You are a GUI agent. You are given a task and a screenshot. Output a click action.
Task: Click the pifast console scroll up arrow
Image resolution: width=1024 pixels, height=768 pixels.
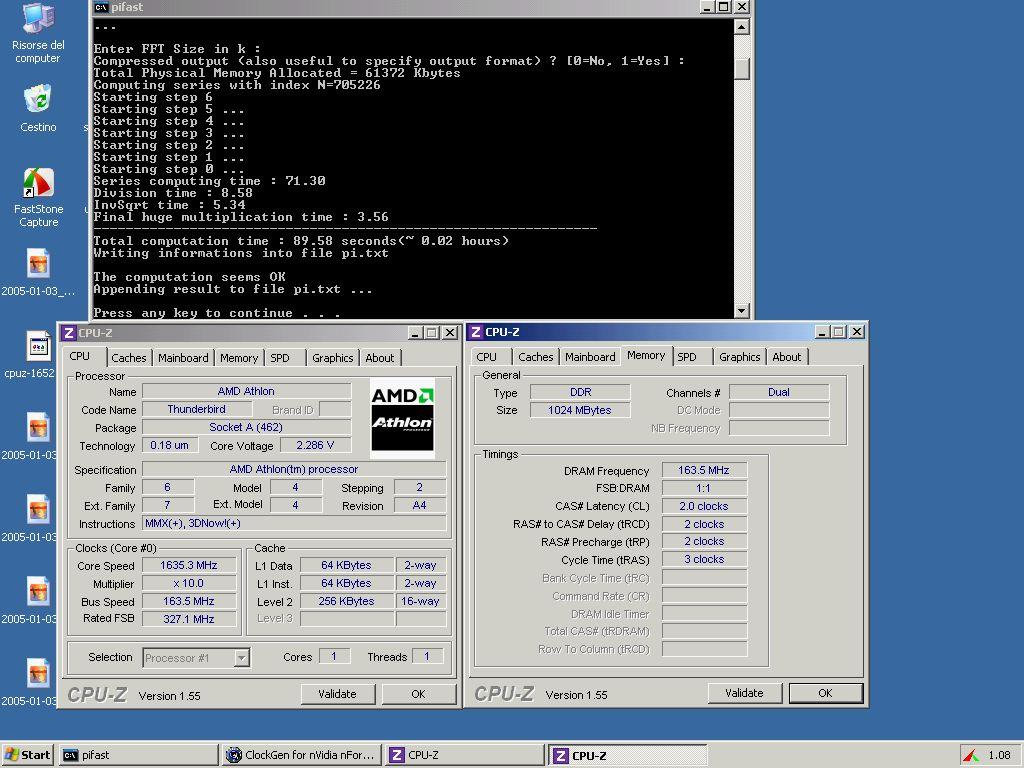tap(741, 27)
